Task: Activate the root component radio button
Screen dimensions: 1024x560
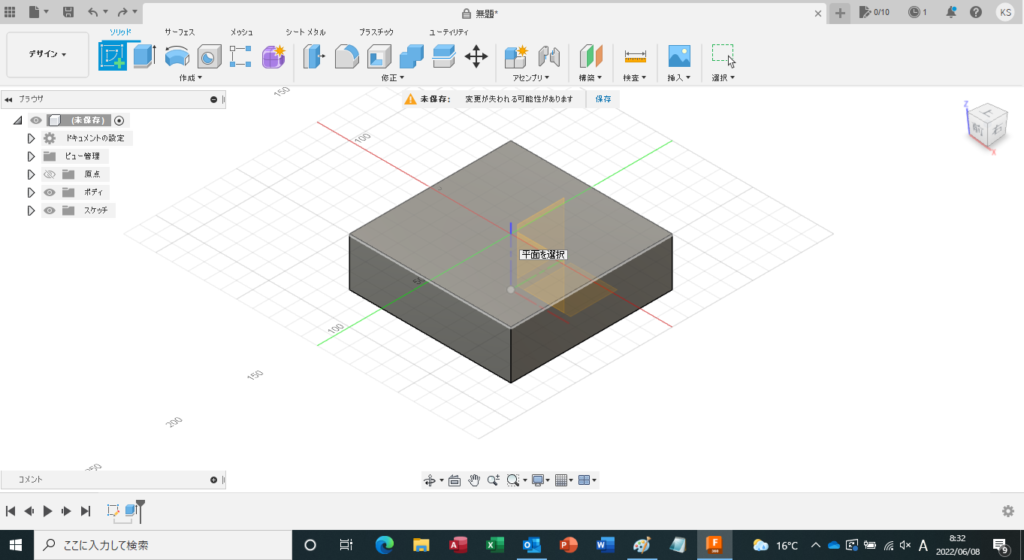Action: 119,120
